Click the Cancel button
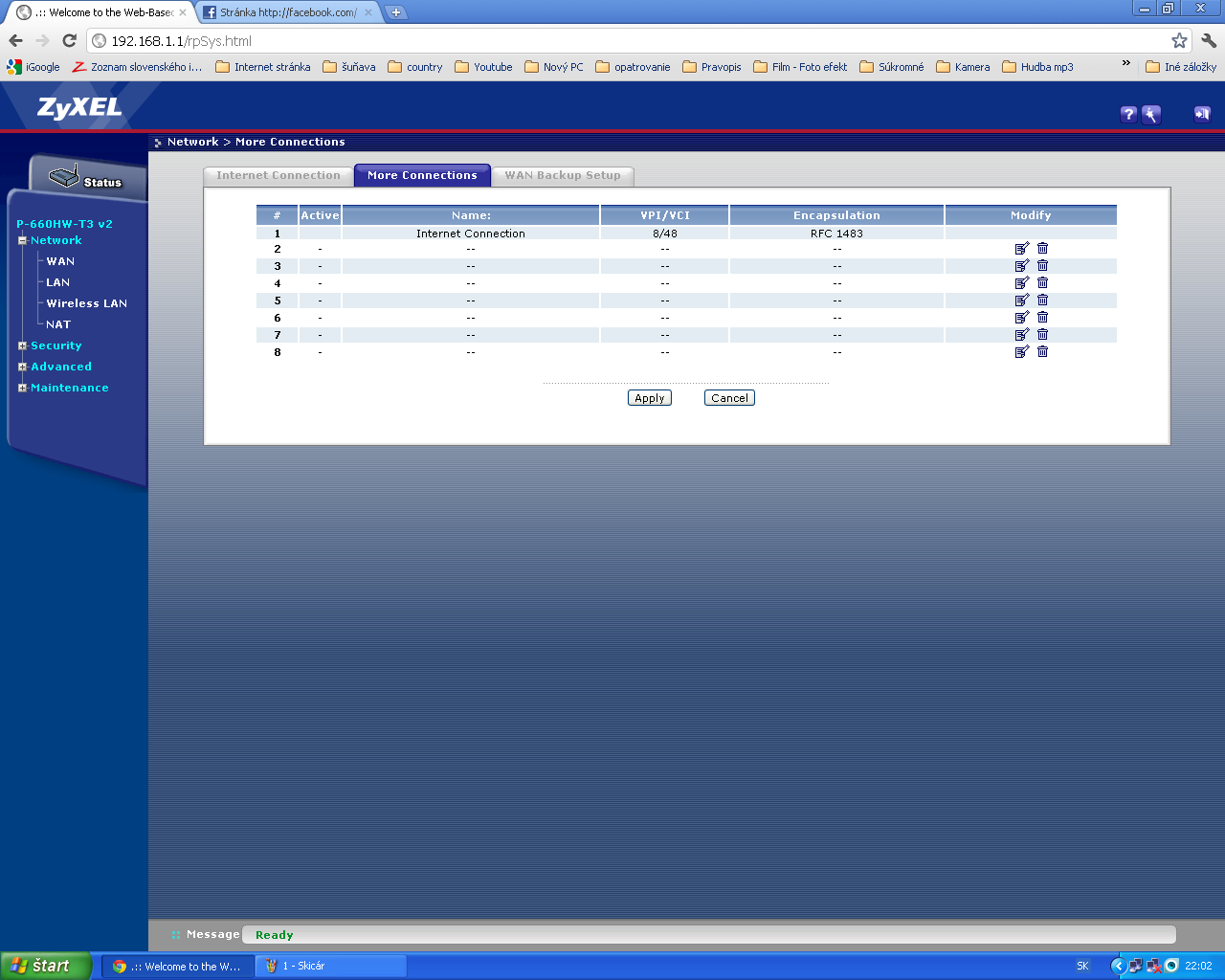The height and width of the screenshot is (980, 1225). tap(729, 398)
